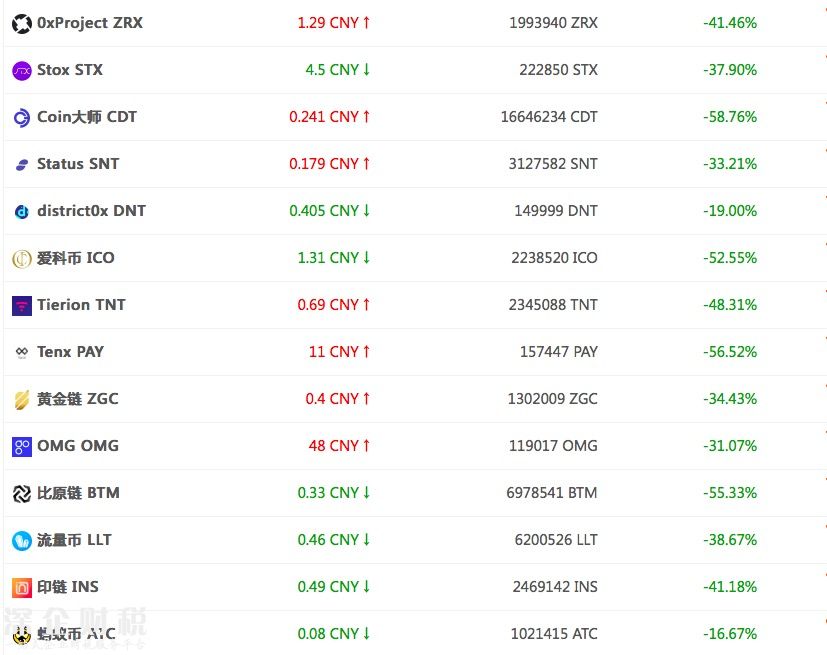Screen dimensions: 827x655
Task: Click the -19.00% change for DNT
Action: (x=730, y=210)
